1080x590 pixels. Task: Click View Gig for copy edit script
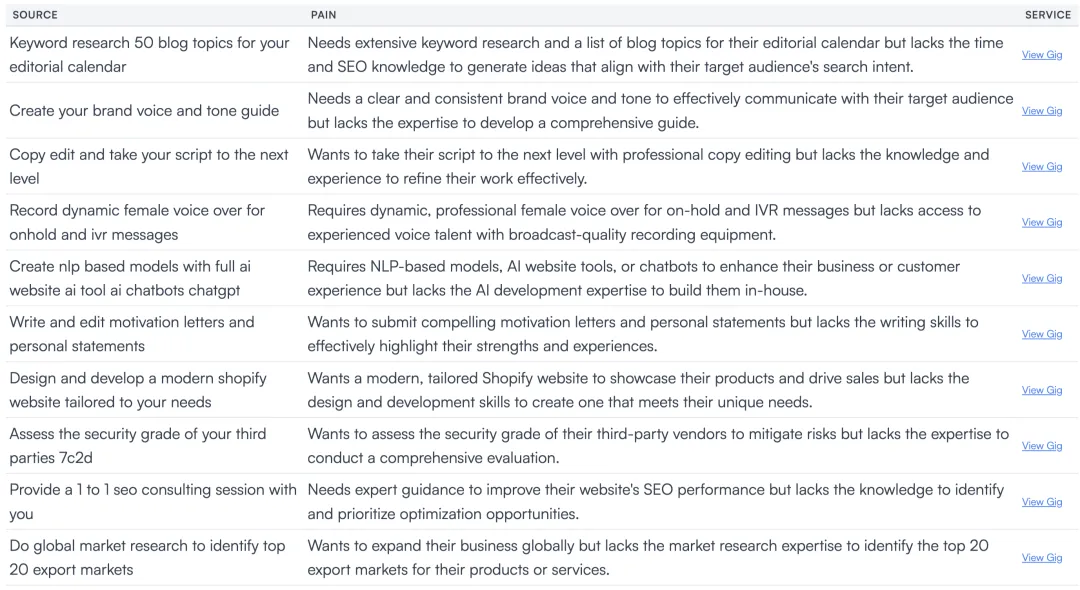(1041, 167)
